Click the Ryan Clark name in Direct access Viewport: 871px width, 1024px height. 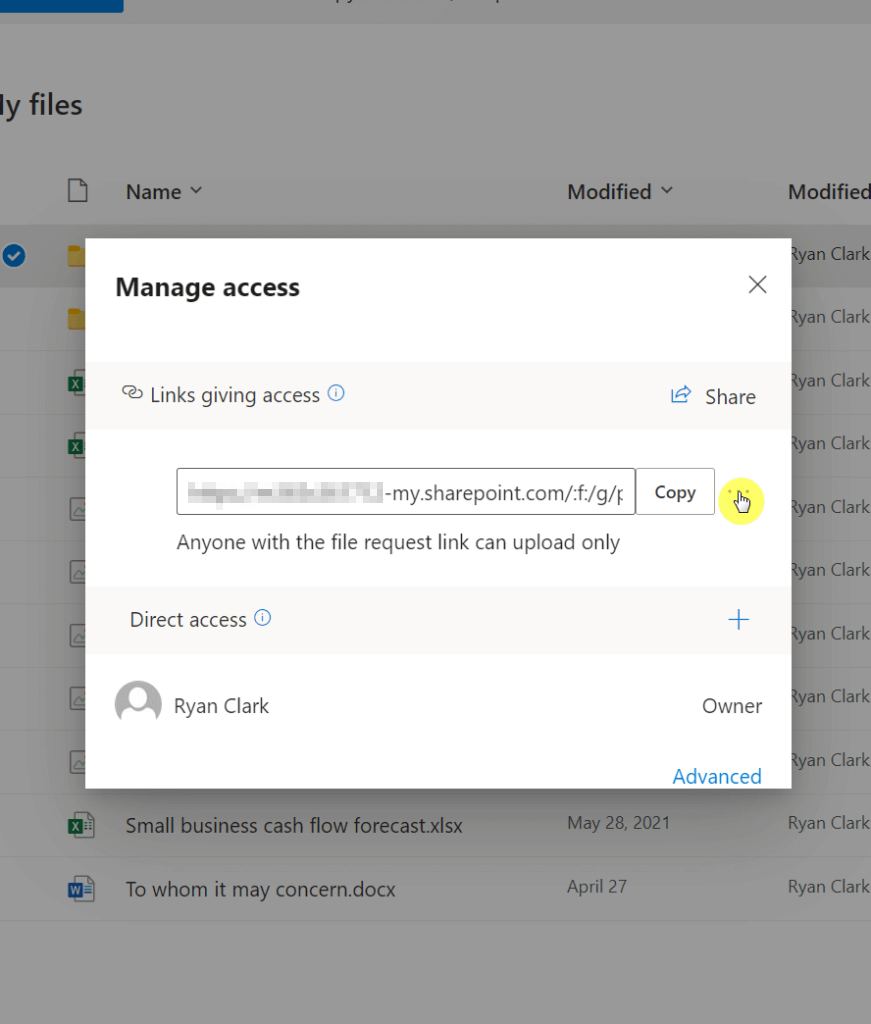(x=221, y=706)
